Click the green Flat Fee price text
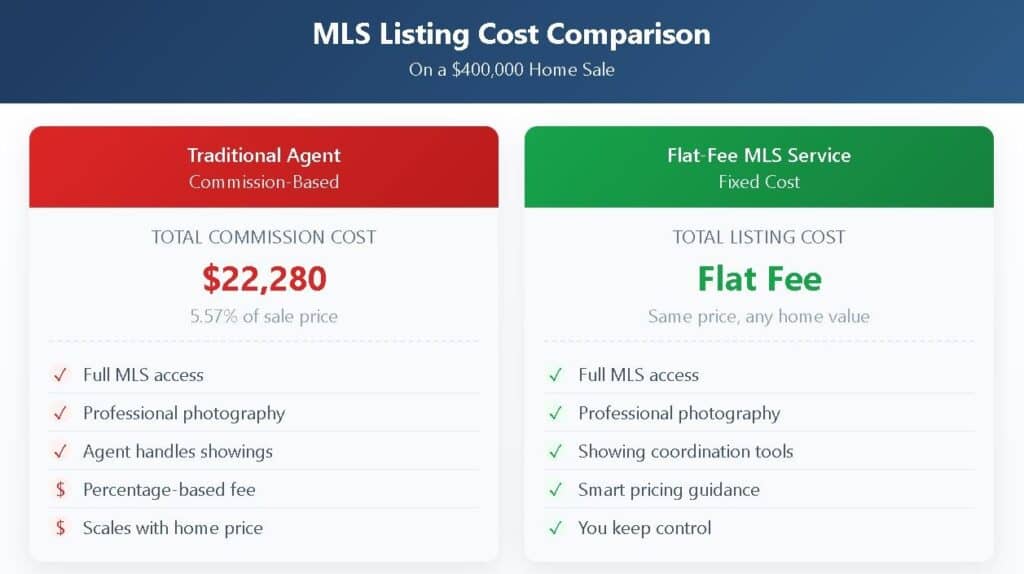The height and width of the screenshot is (574, 1024). pyautogui.click(x=759, y=278)
